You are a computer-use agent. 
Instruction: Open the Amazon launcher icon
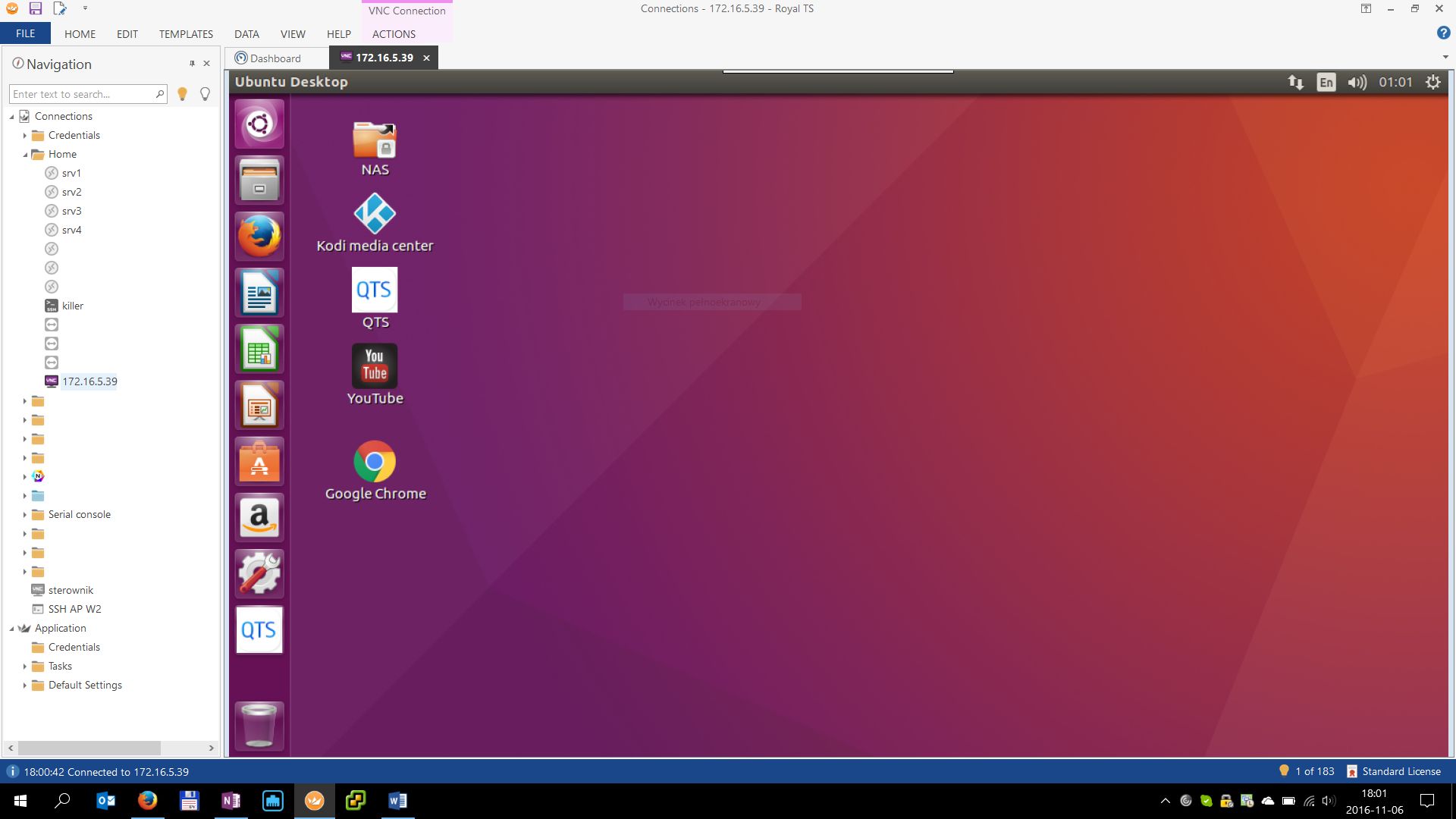click(259, 518)
